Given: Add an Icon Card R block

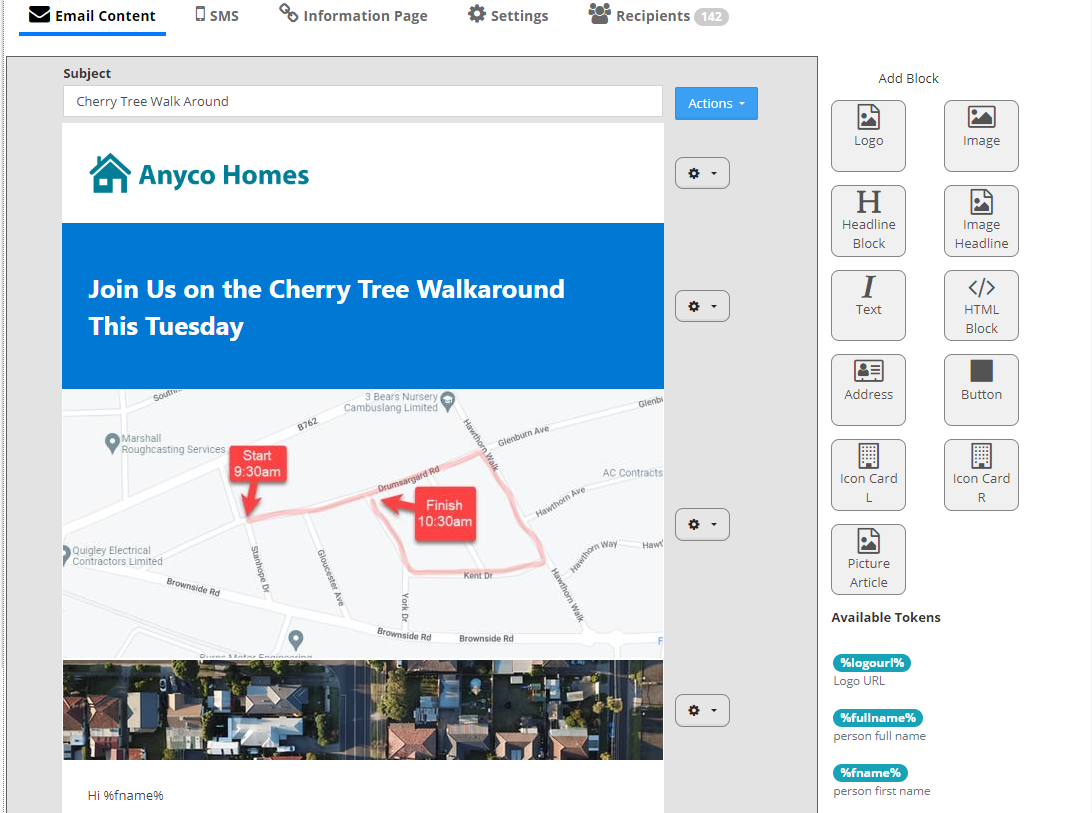Looking at the screenshot, I should (981, 475).
